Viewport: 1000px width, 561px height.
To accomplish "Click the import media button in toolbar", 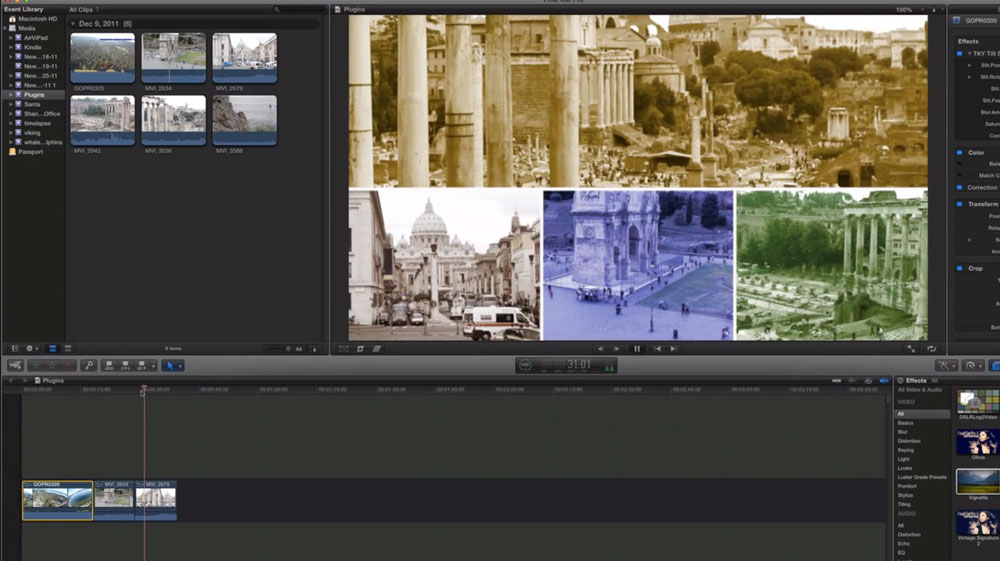I will (x=15, y=365).
